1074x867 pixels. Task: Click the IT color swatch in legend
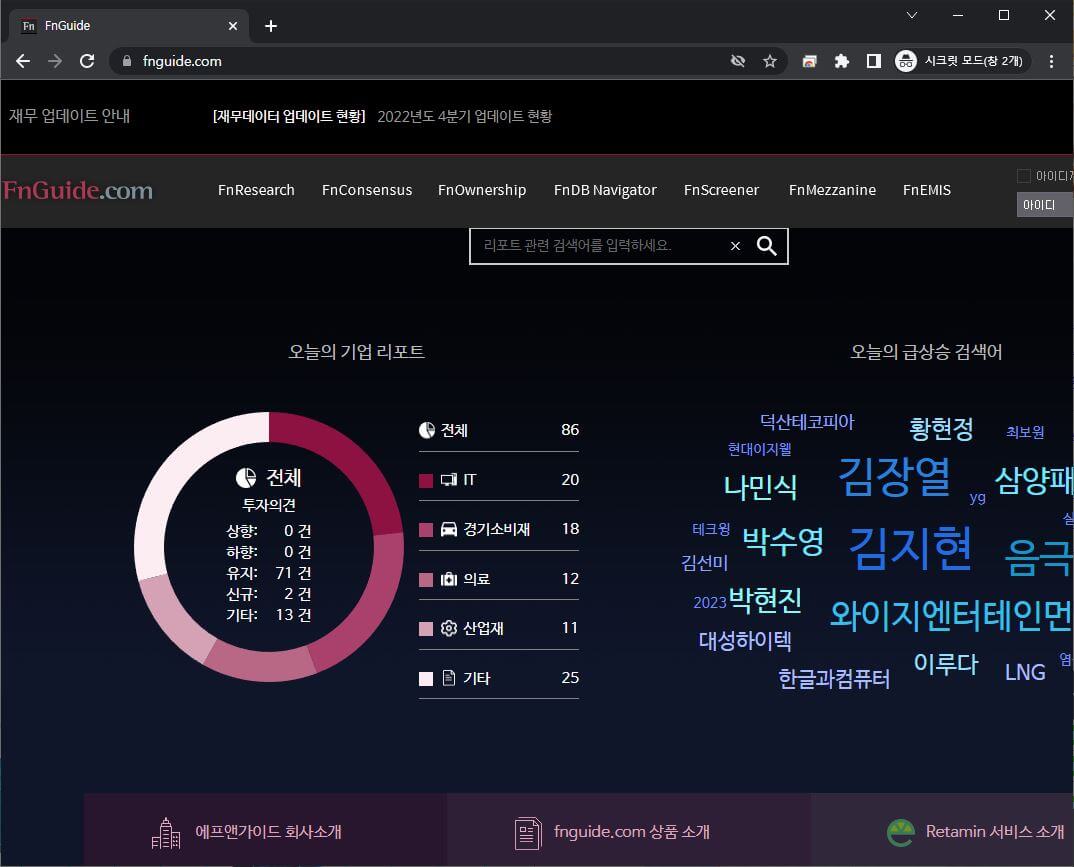[426, 480]
